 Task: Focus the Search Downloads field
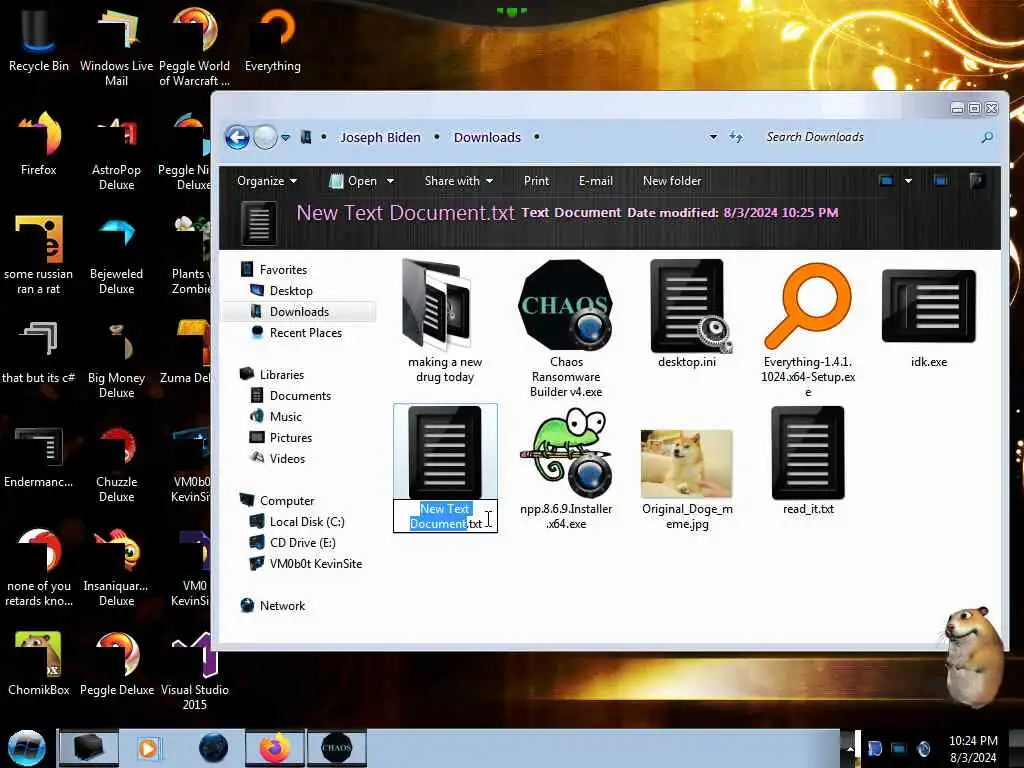click(x=869, y=137)
